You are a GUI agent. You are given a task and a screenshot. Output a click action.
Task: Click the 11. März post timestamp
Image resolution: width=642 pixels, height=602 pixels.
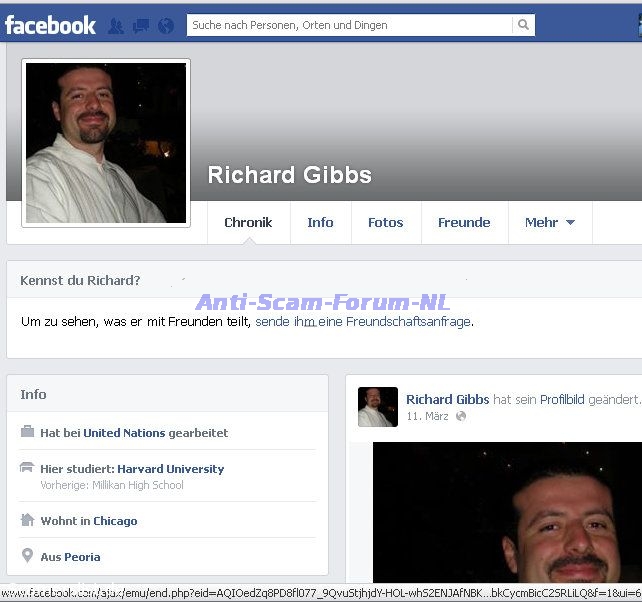tap(427, 416)
